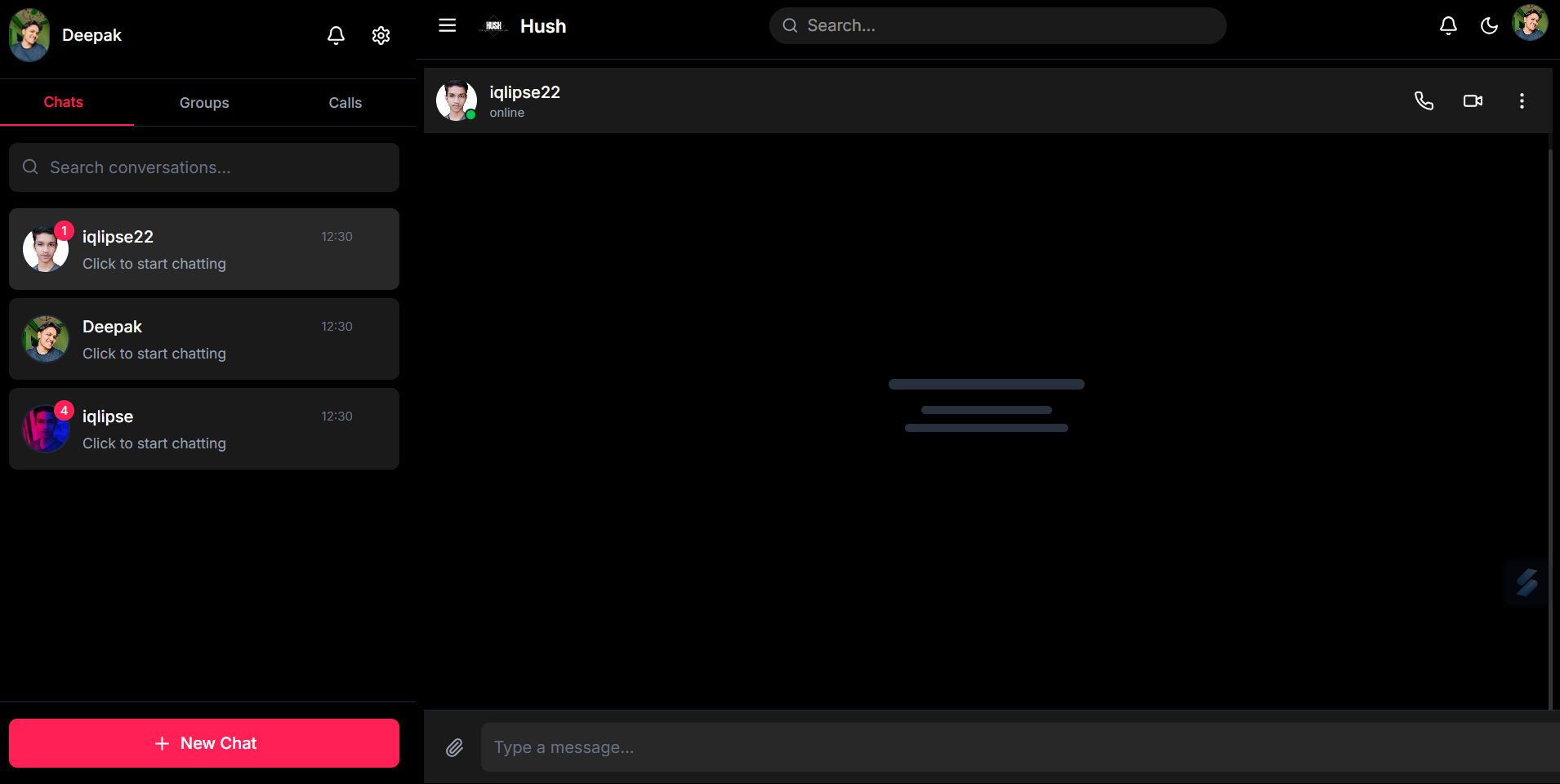Click the iqlipse22 name in chat header

click(524, 92)
